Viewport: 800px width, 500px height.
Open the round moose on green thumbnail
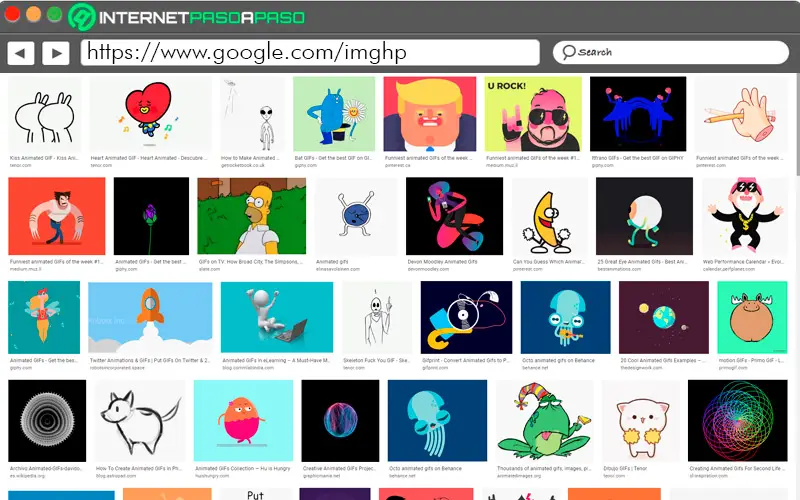(x=752, y=317)
